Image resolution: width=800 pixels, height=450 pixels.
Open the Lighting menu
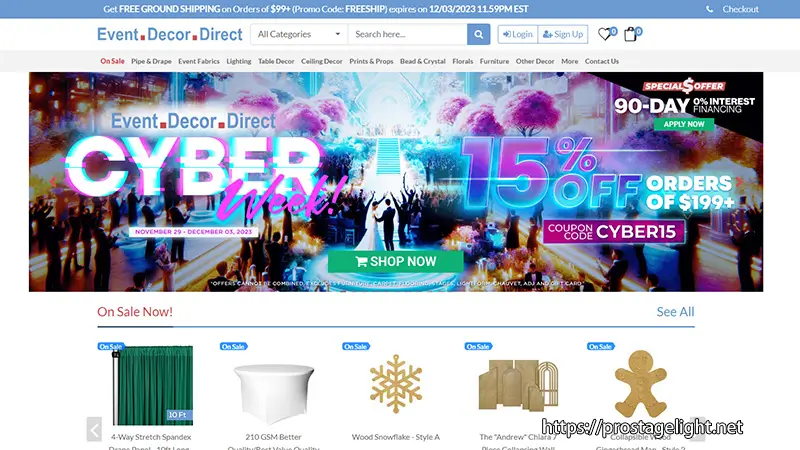pyautogui.click(x=239, y=61)
